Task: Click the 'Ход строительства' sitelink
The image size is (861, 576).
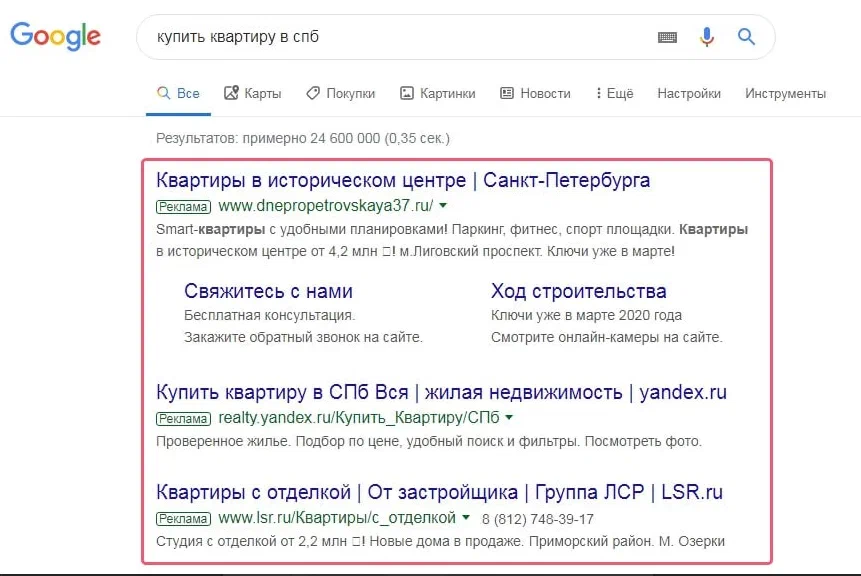Action: [578, 291]
